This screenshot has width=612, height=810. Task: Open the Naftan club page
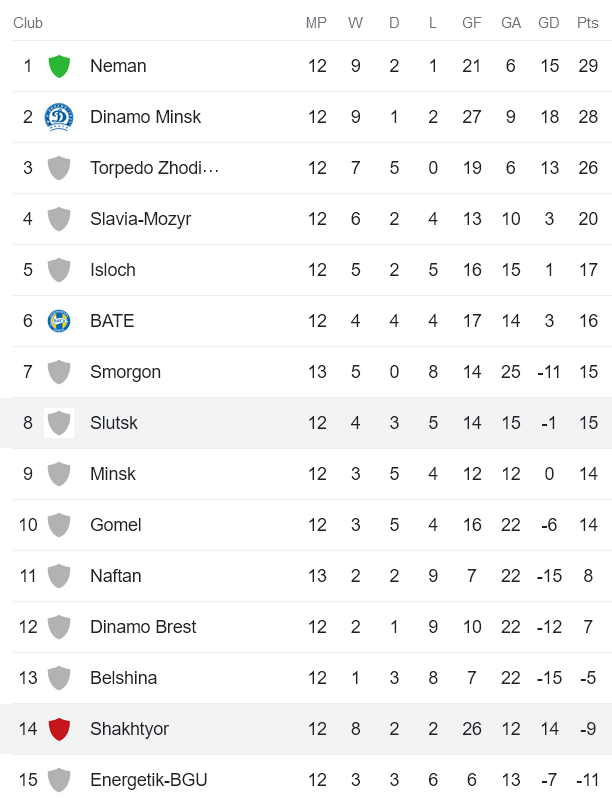click(117, 575)
